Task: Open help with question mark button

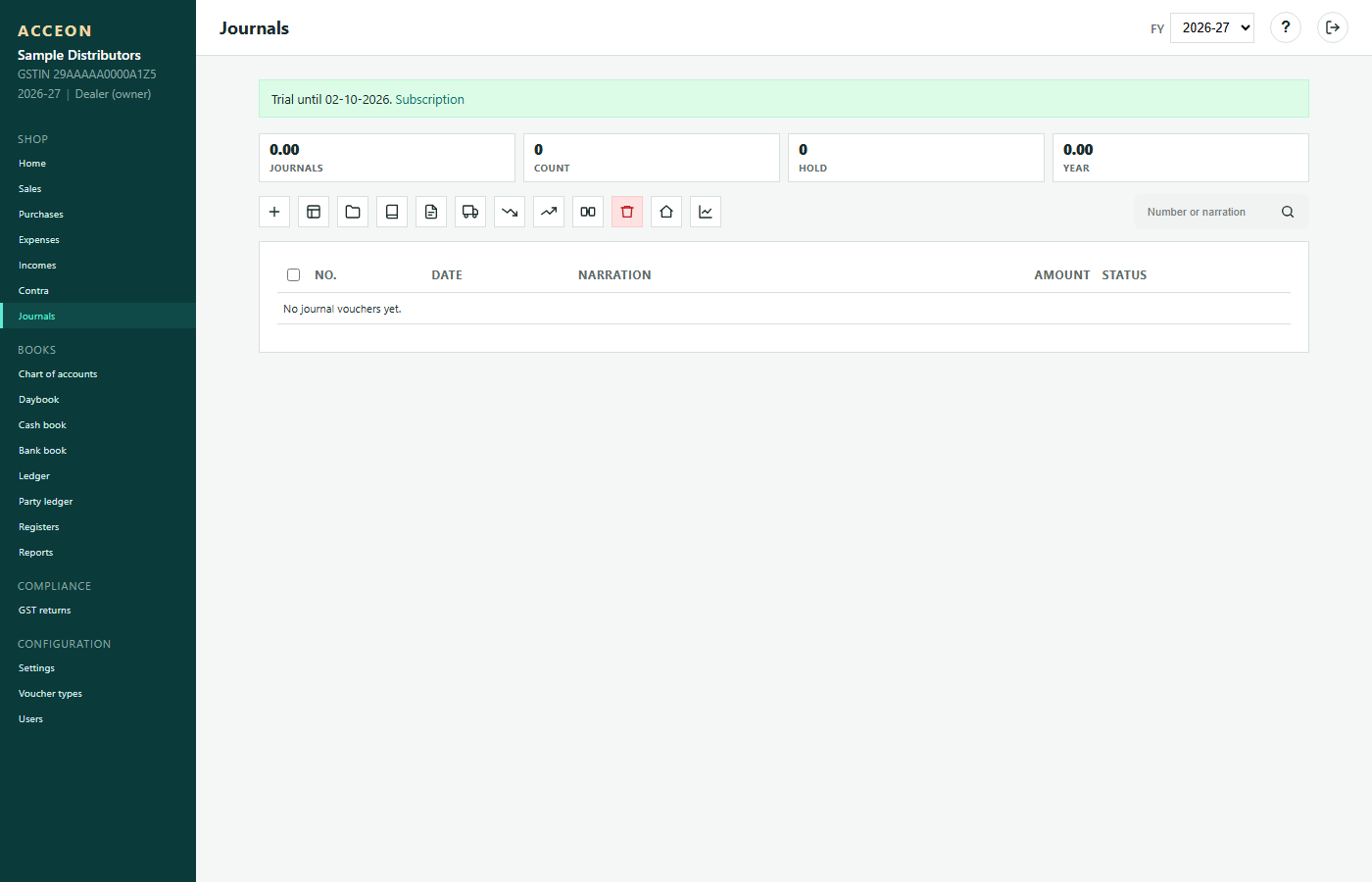Action: (x=1286, y=27)
